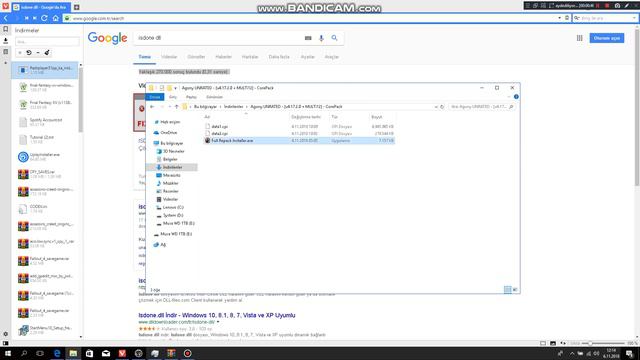The width and height of the screenshot is (640, 360).
Task: Go to the browser home page
Action: pyautogui.click(x=56, y=18)
